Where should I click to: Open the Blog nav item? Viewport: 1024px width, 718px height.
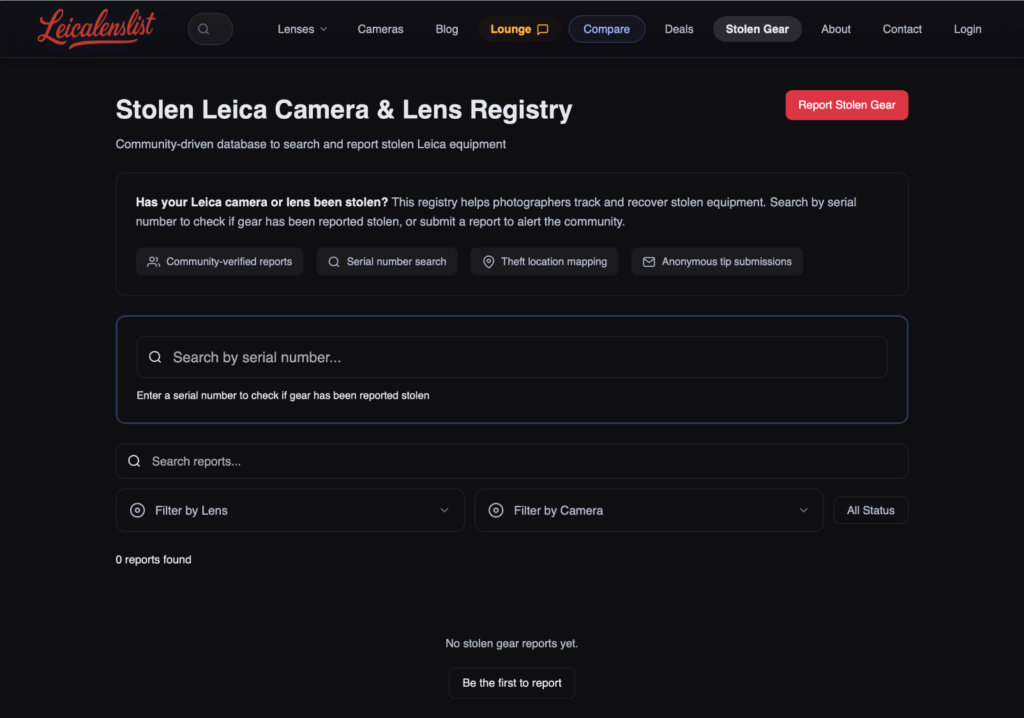pyautogui.click(x=447, y=29)
